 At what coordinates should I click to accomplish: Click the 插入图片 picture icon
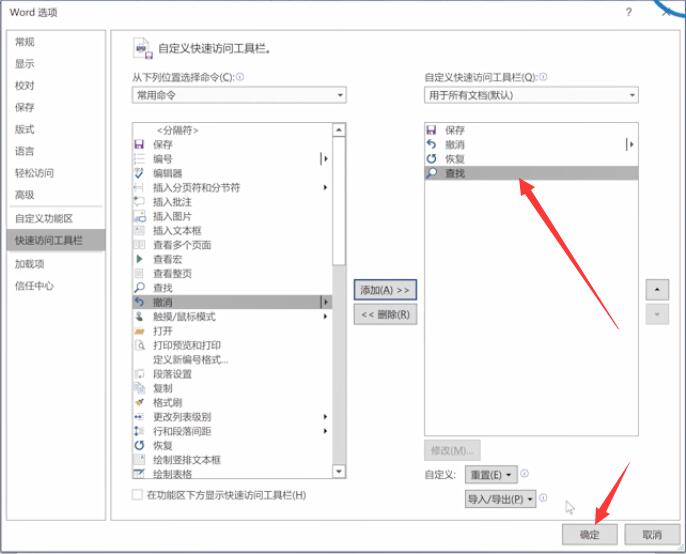coord(139,216)
